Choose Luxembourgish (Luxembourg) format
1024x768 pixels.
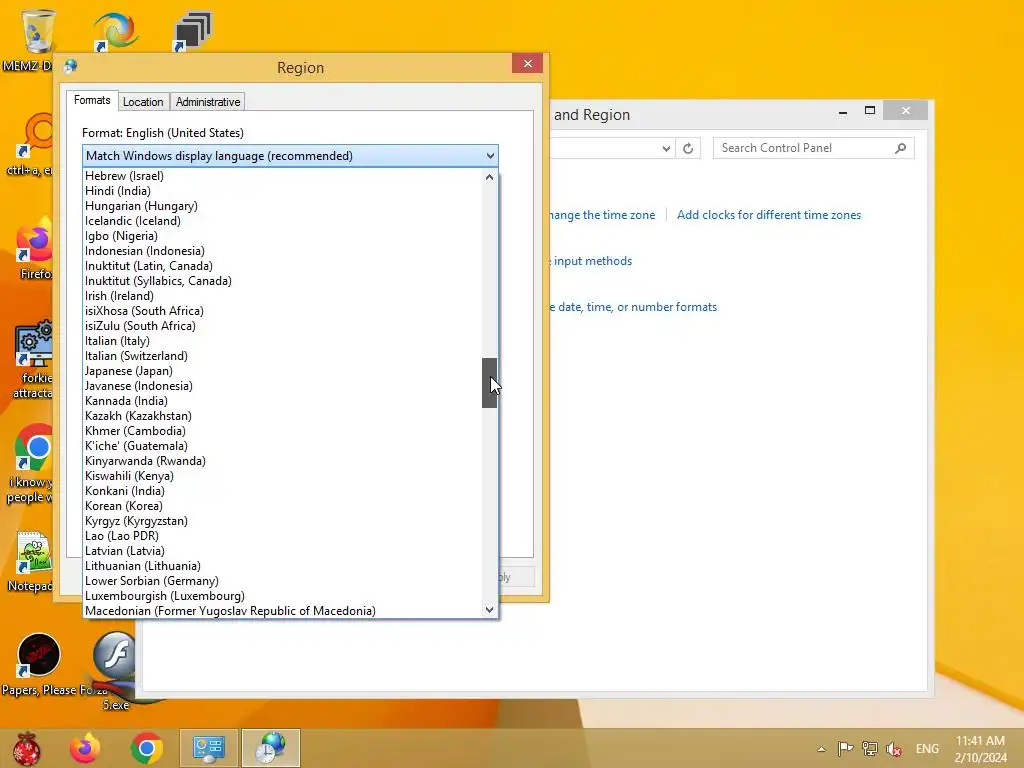coord(282,596)
